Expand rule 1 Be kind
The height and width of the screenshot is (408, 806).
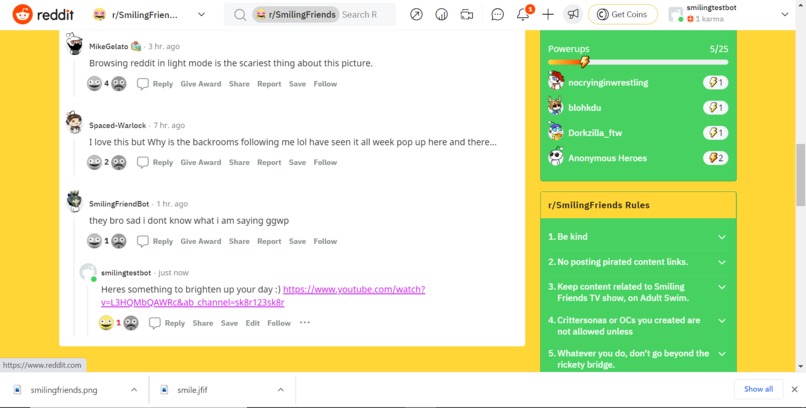(x=722, y=237)
